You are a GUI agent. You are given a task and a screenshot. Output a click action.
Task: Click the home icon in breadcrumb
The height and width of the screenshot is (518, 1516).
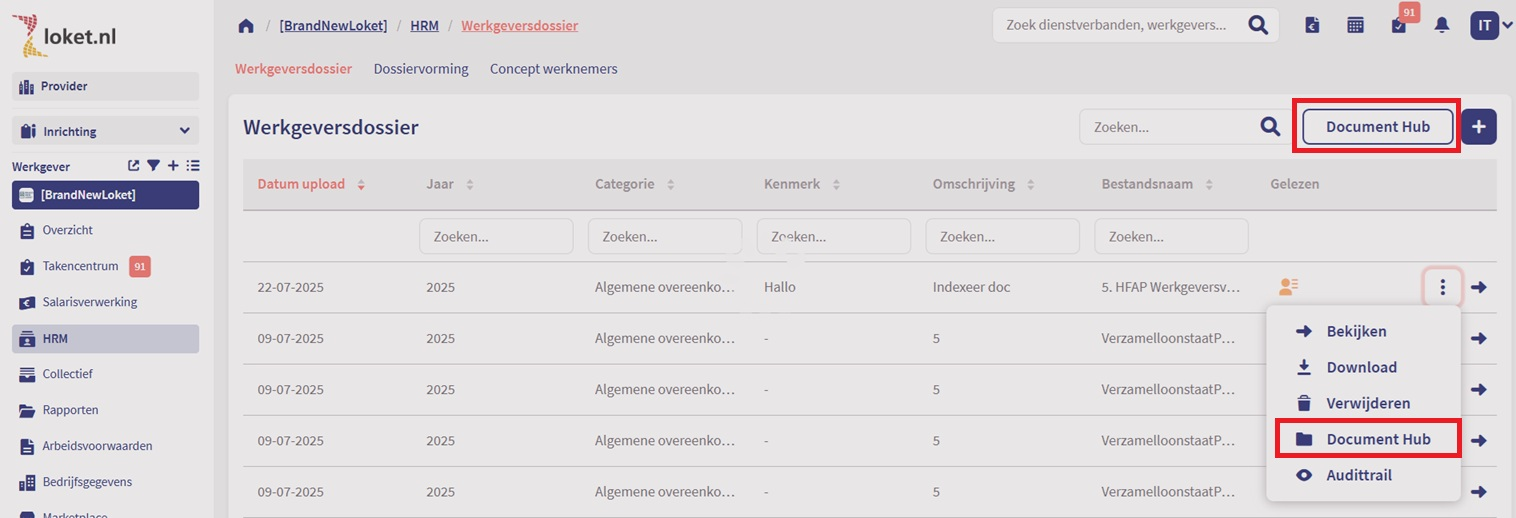246,26
